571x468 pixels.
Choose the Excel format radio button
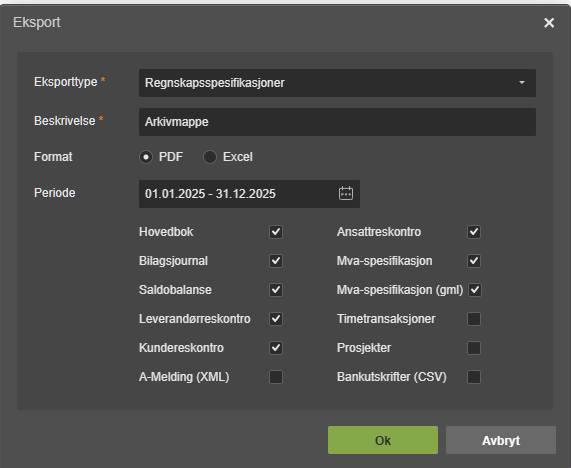point(210,157)
